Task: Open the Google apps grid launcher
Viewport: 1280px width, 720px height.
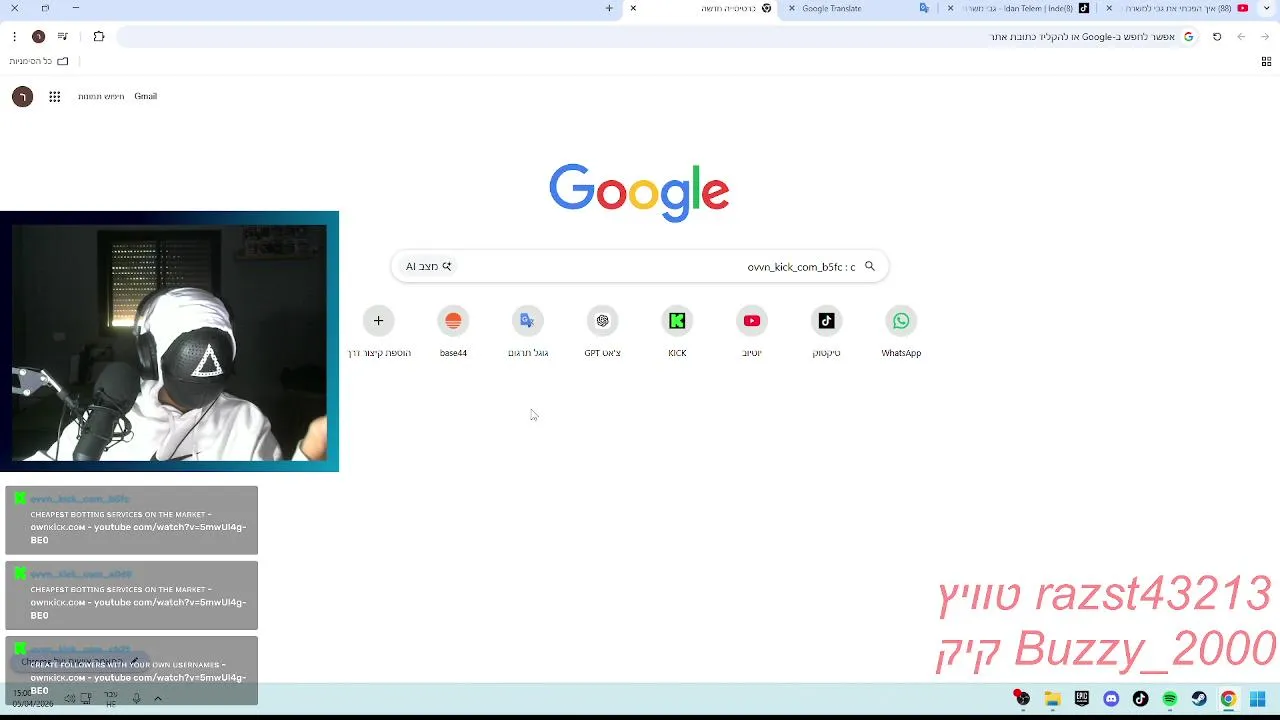Action: point(55,96)
